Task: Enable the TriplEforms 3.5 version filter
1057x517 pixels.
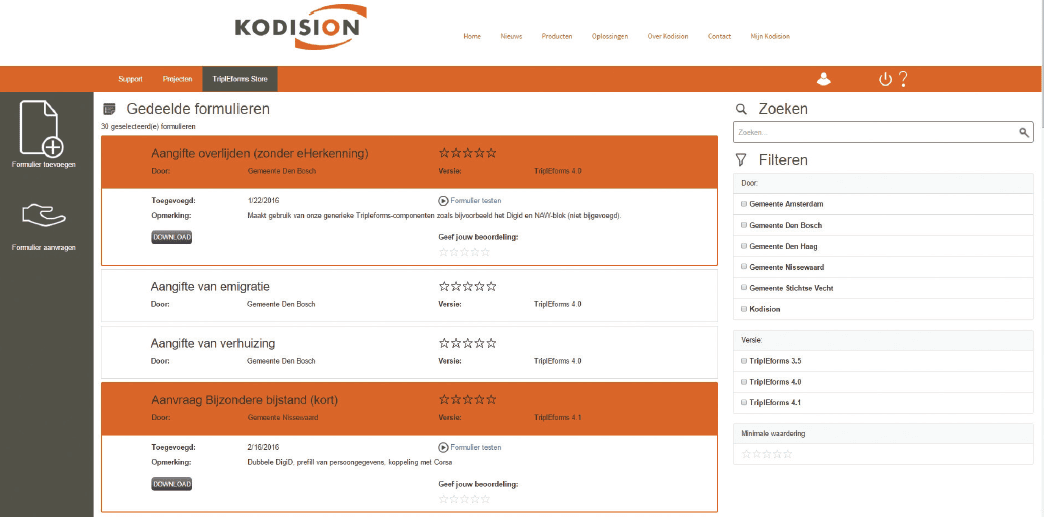Action: click(744, 361)
